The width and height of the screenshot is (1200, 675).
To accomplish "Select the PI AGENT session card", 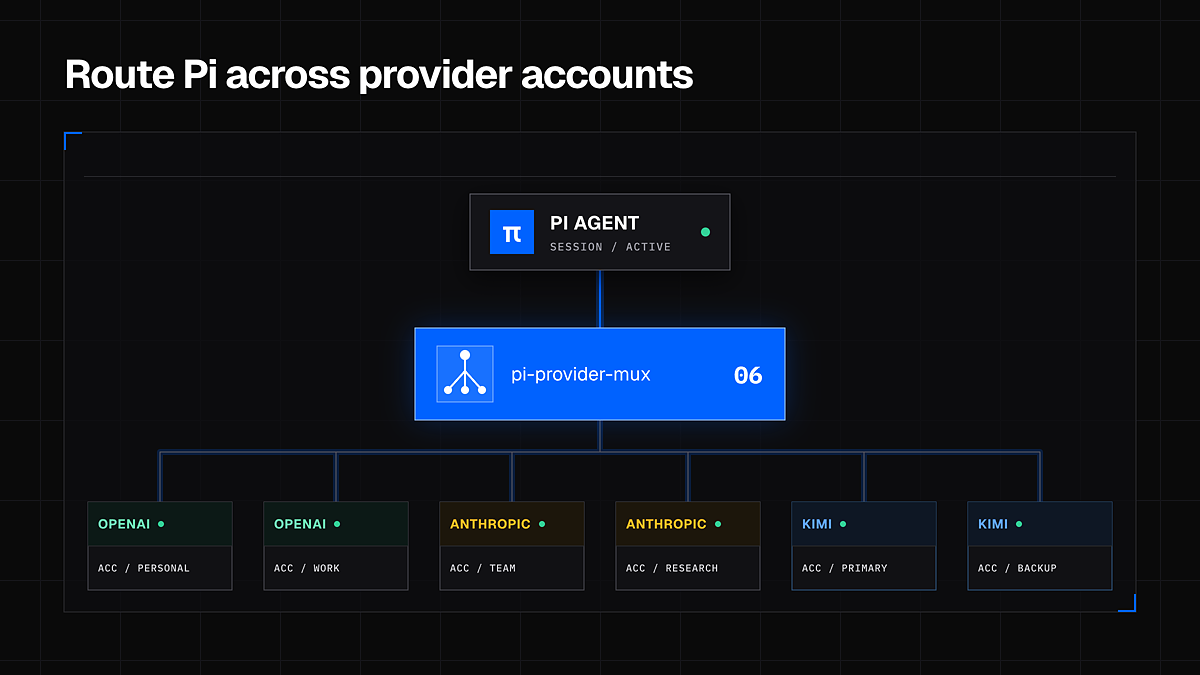I will pyautogui.click(x=600, y=232).
